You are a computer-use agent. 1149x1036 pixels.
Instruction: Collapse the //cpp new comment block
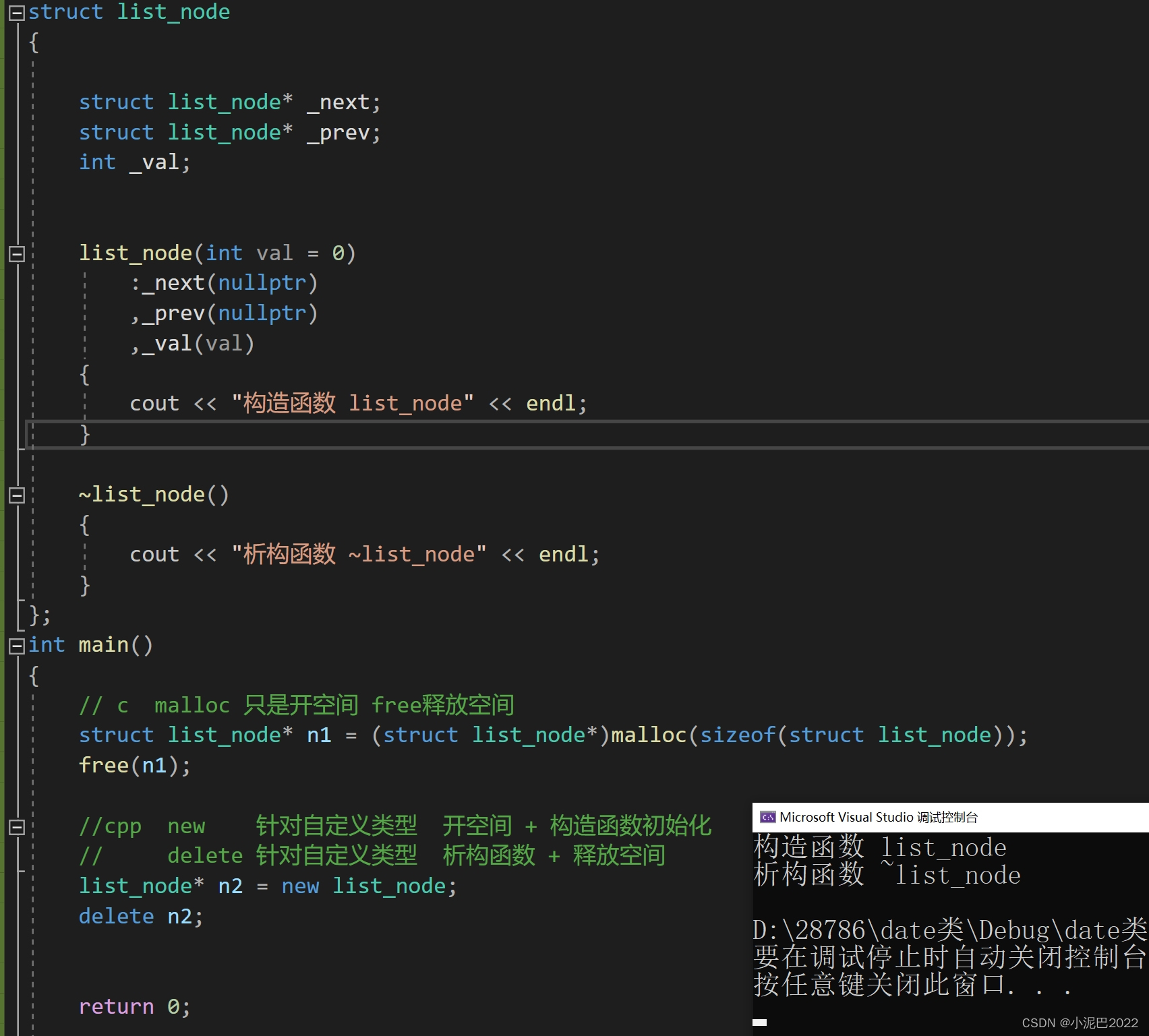(x=17, y=827)
